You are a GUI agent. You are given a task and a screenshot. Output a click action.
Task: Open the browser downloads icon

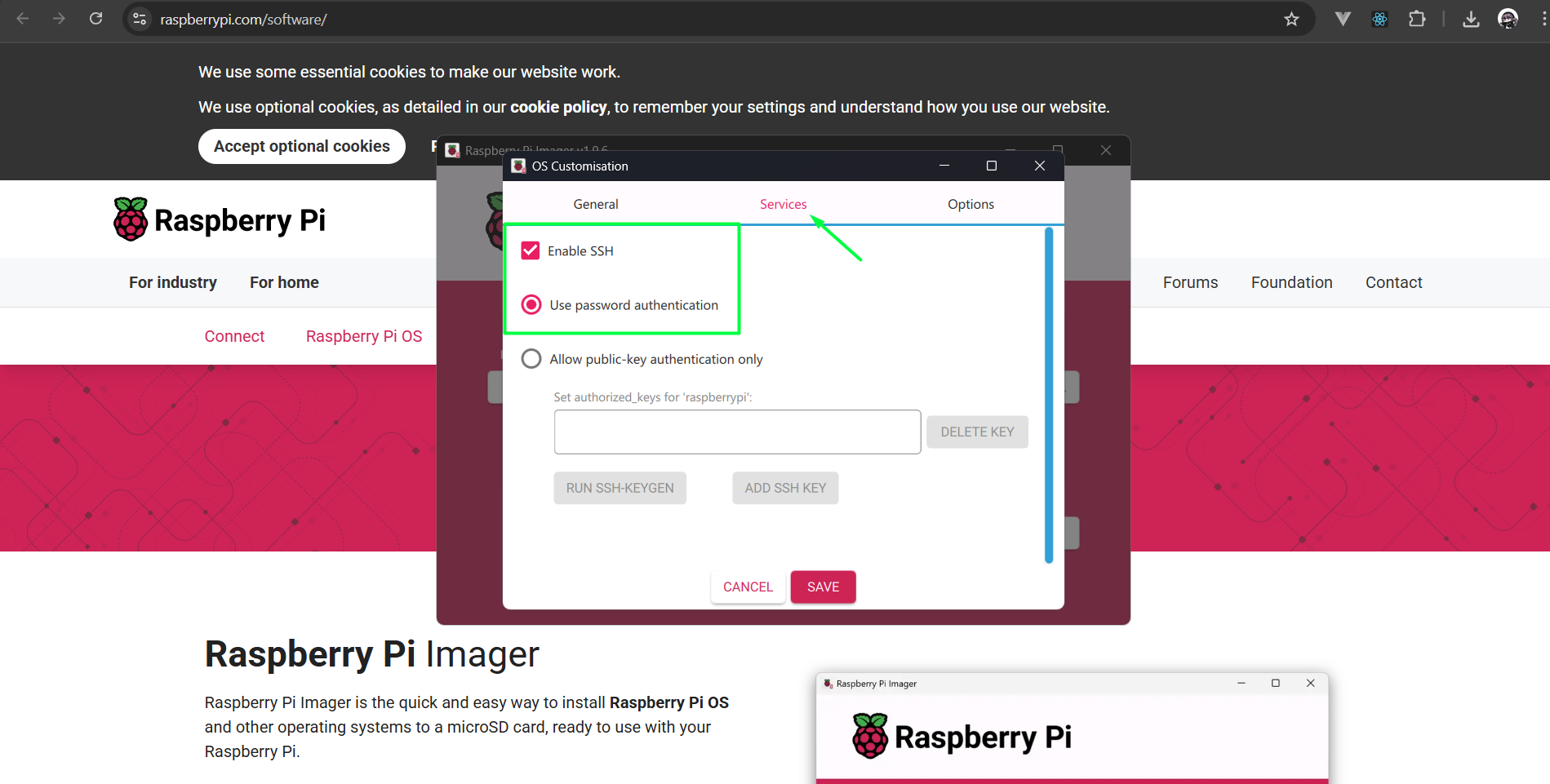click(1471, 19)
